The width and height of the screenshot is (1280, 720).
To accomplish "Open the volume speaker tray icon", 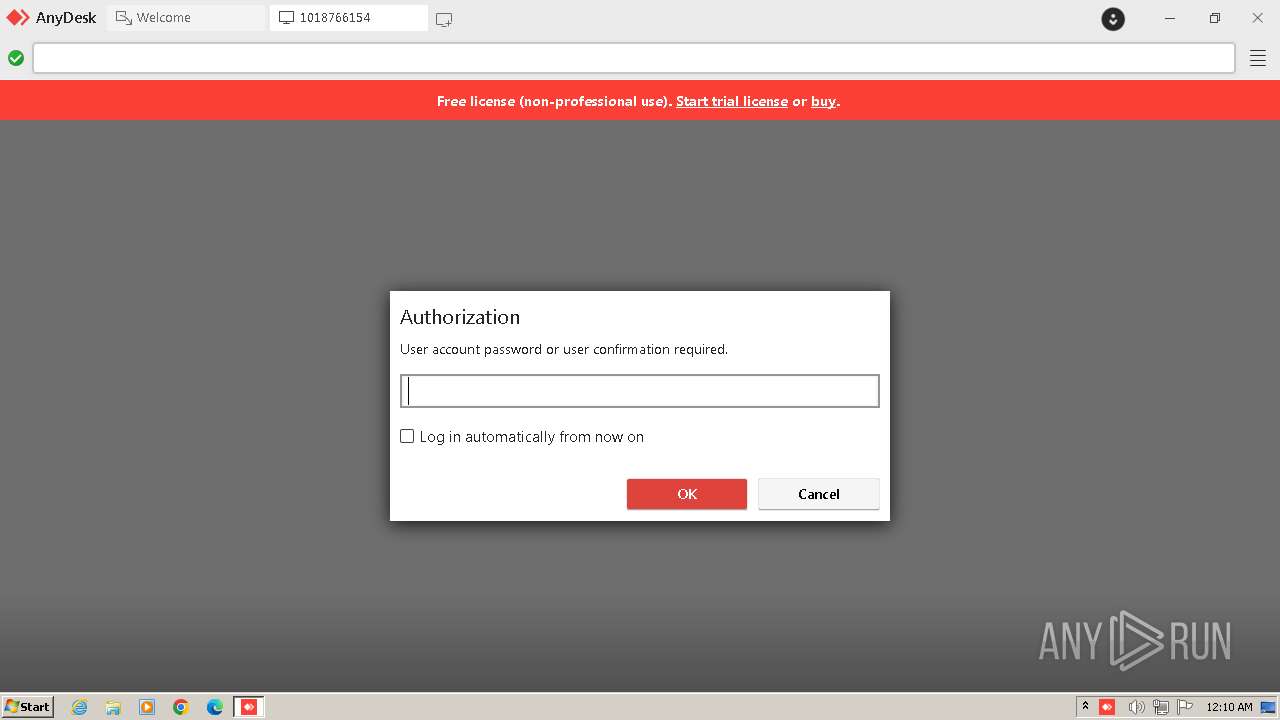I will pos(1136,707).
